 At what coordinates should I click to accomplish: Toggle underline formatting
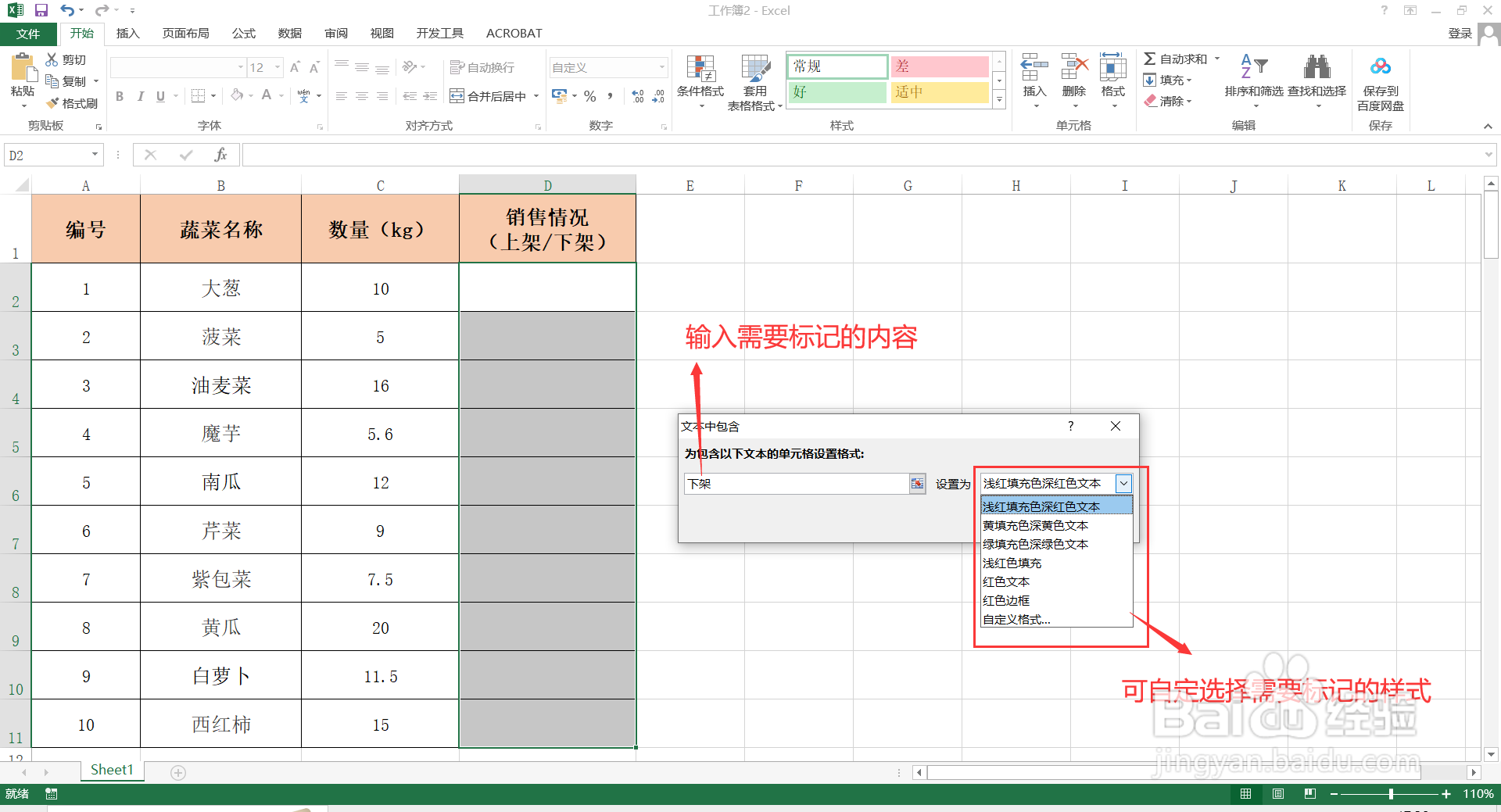pos(159,96)
